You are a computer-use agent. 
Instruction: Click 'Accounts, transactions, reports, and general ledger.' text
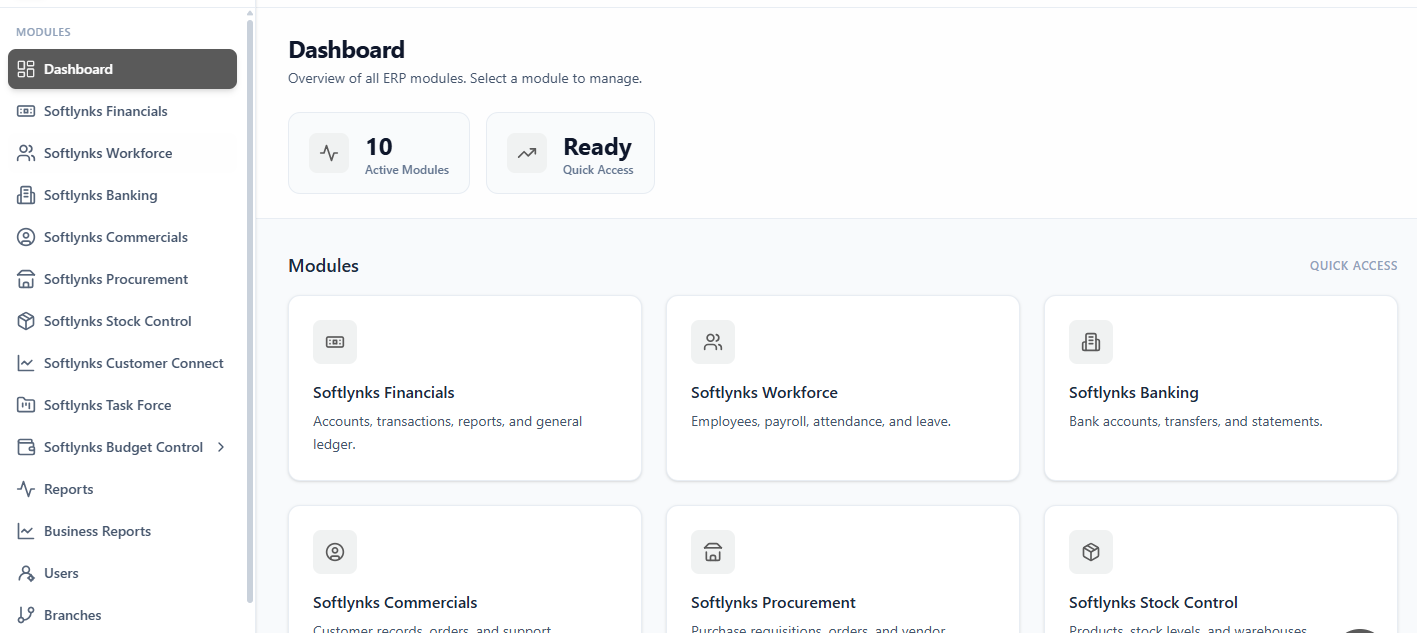(x=447, y=433)
